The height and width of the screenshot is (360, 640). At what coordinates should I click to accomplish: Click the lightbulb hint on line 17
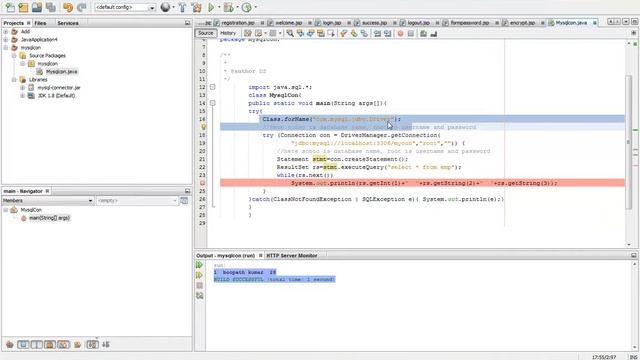point(203,127)
